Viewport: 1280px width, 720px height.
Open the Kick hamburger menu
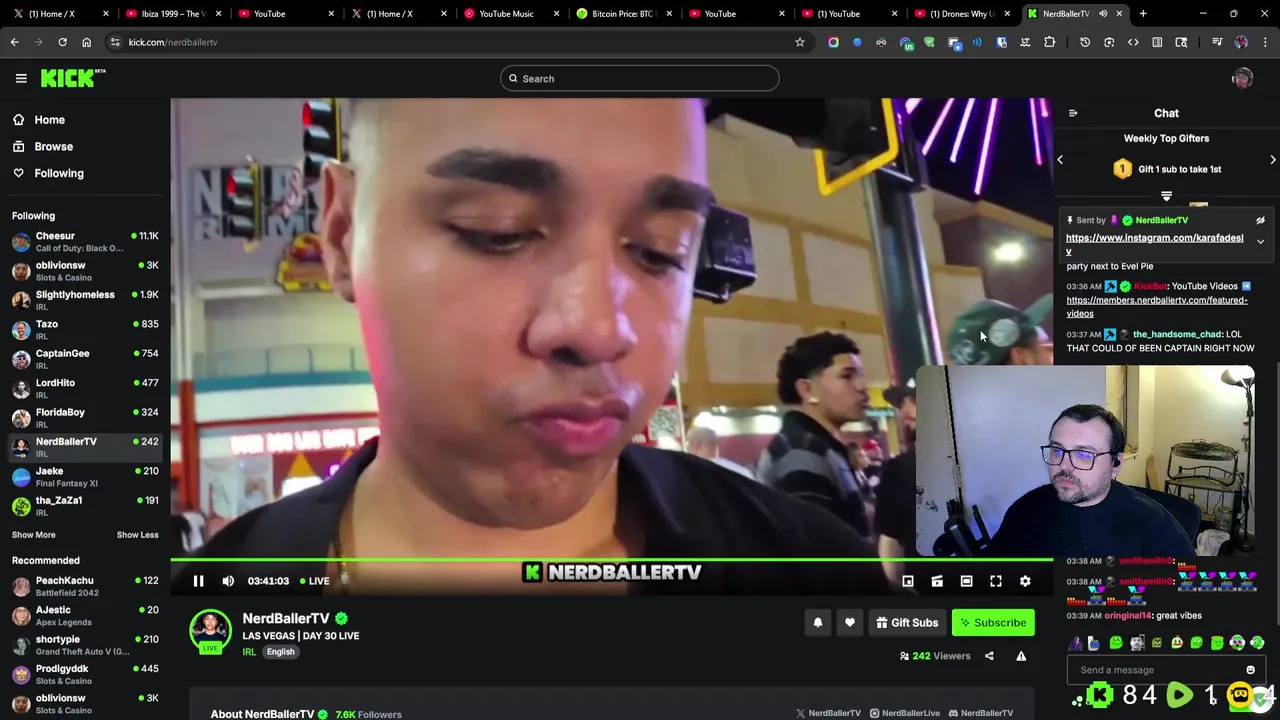21,78
